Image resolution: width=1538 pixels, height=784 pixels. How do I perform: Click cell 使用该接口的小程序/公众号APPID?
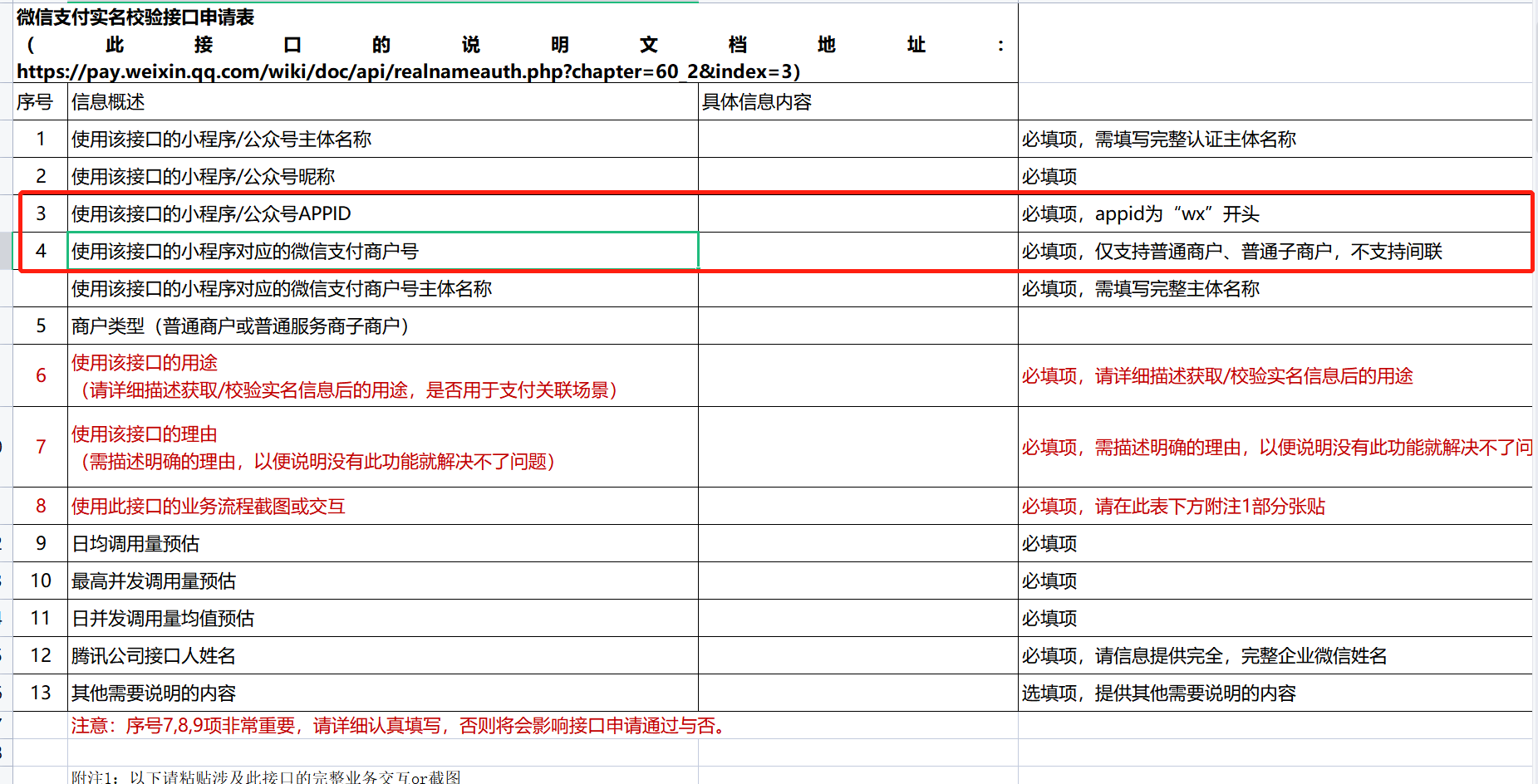point(382,214)
